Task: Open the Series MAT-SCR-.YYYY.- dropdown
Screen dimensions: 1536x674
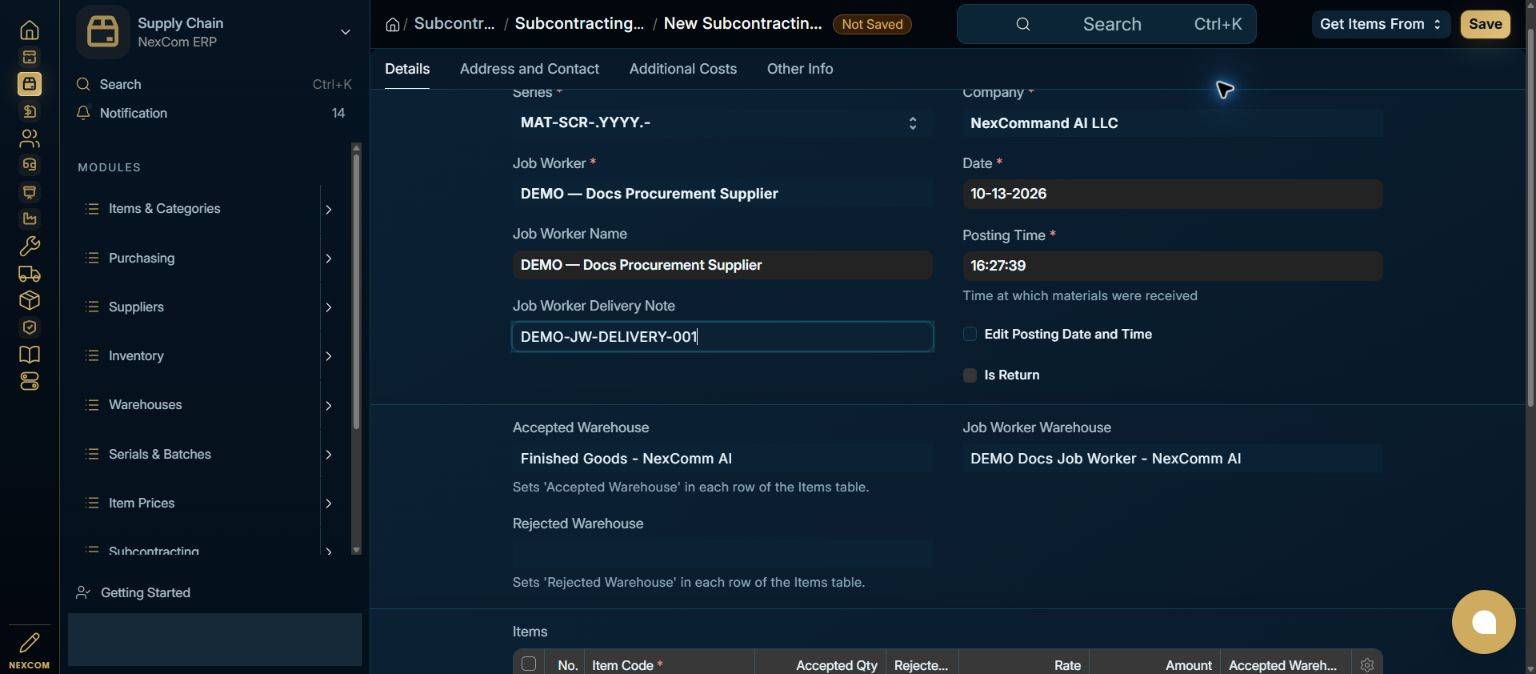Action: point(722,123)
